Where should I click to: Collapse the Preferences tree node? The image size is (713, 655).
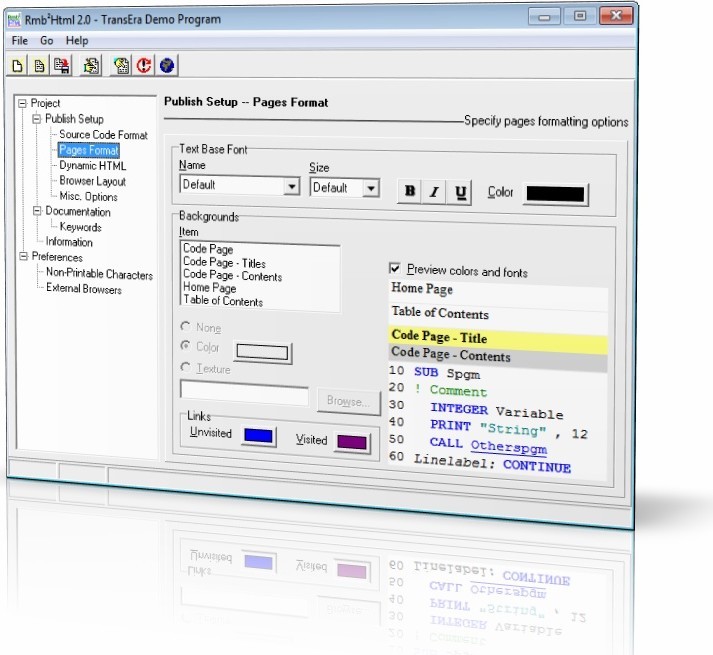click(x=23, y=256)
